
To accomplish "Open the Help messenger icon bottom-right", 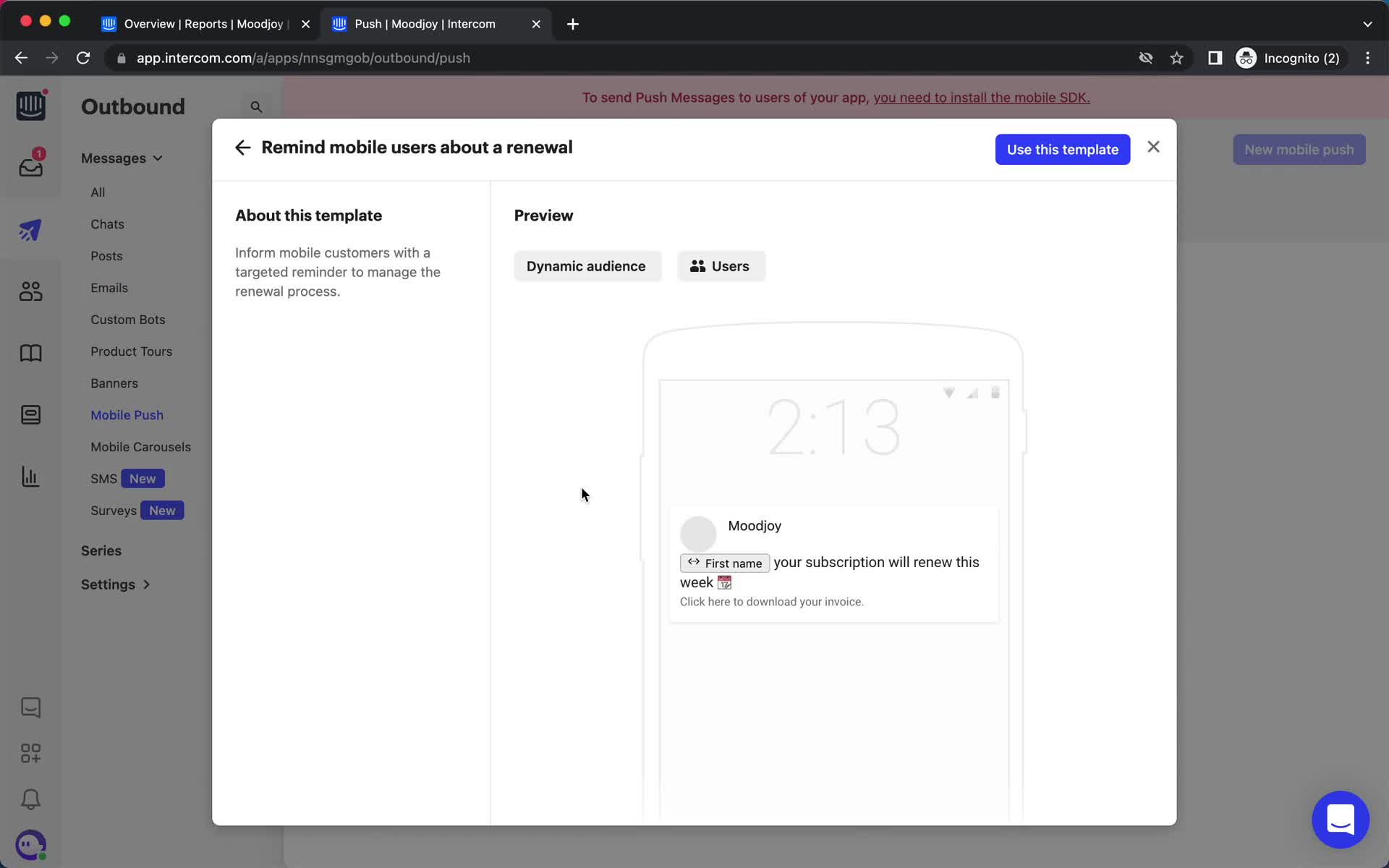I will [x=1340, y=819].
